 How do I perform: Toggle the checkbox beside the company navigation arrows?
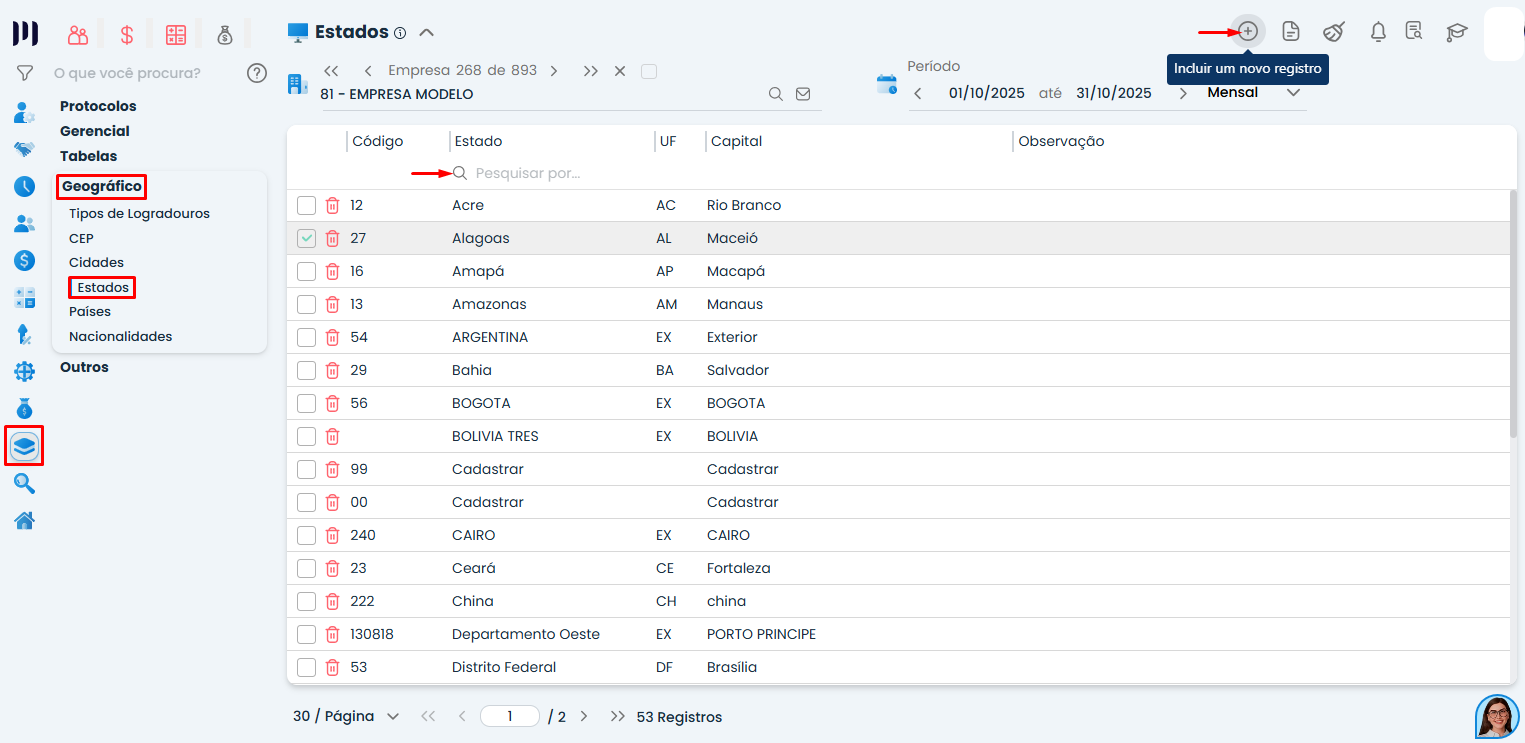(x=649, y=71)
